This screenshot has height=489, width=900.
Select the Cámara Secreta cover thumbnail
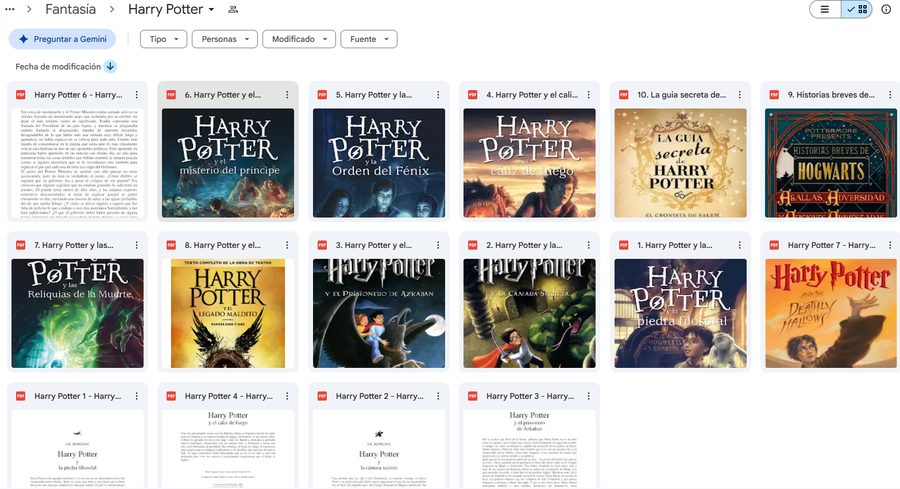(529, 313)
